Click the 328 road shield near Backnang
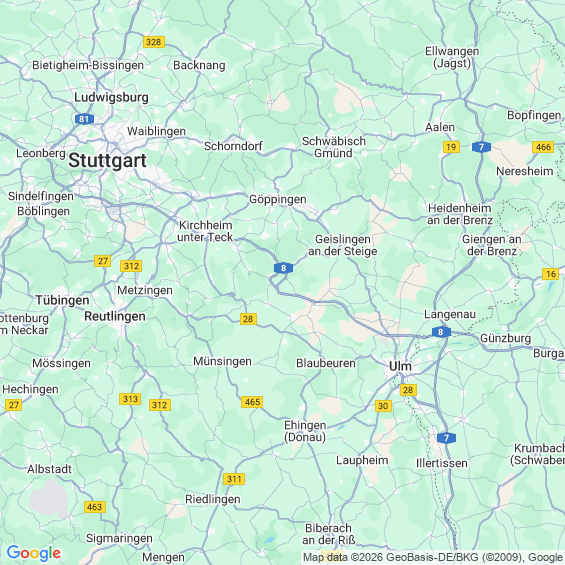This screenshot has height=565, width=565. point(154,42)
